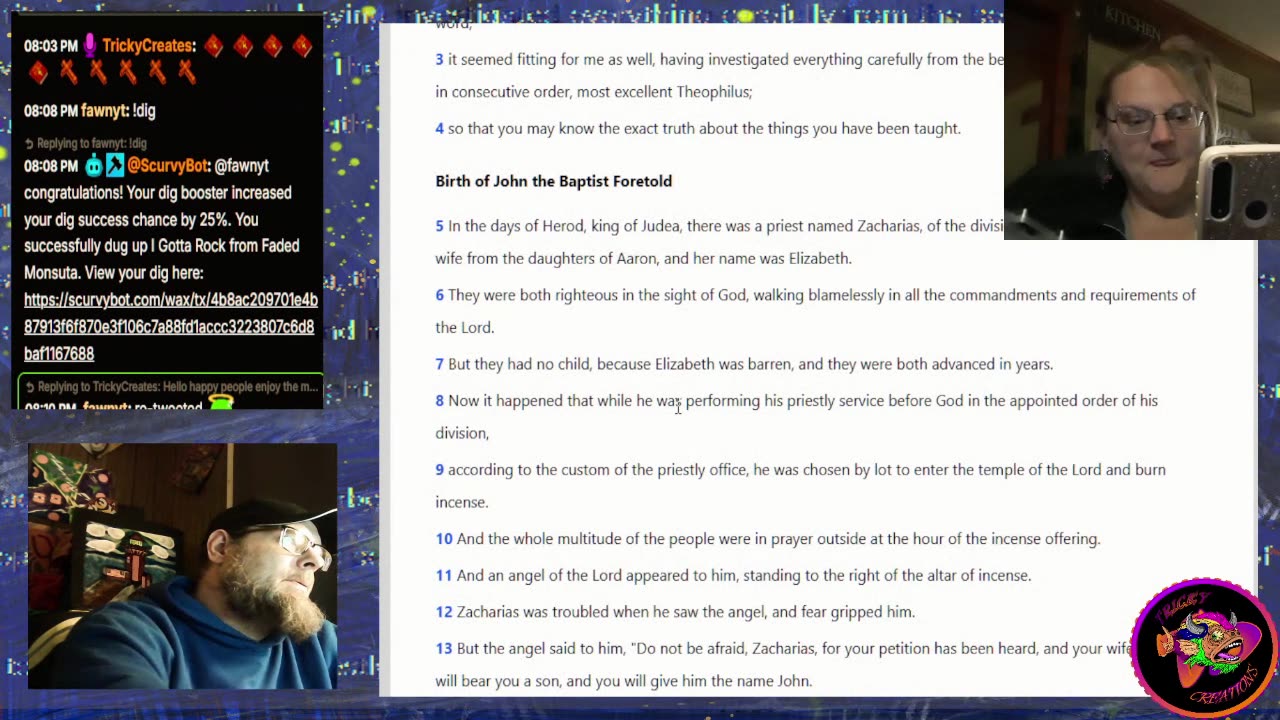The image size is (1280, 720).
Task: Click 'fear gripped him' in verse 12
Action: point(854,612)
